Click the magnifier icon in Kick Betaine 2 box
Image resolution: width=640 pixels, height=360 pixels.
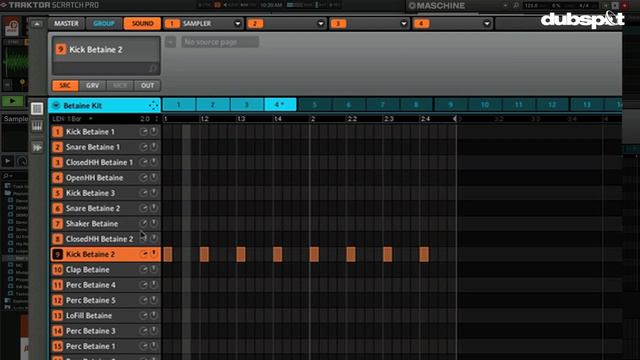click(153, 69)
